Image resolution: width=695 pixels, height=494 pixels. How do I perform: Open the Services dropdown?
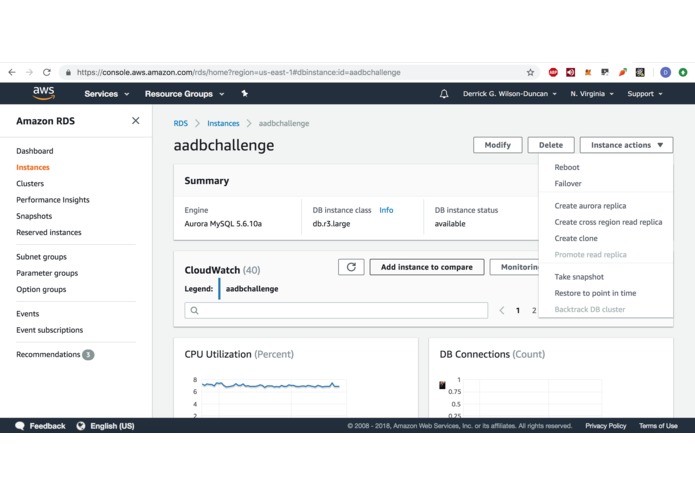[106, 94]
